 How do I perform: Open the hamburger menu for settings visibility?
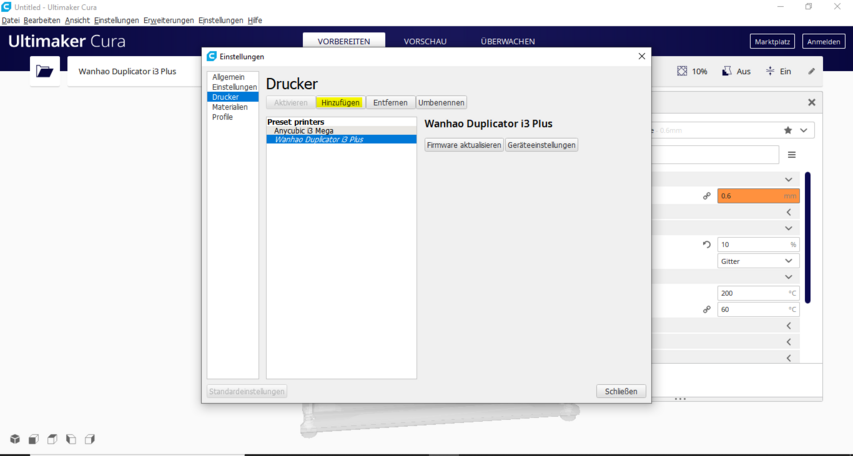pos(791,155)
